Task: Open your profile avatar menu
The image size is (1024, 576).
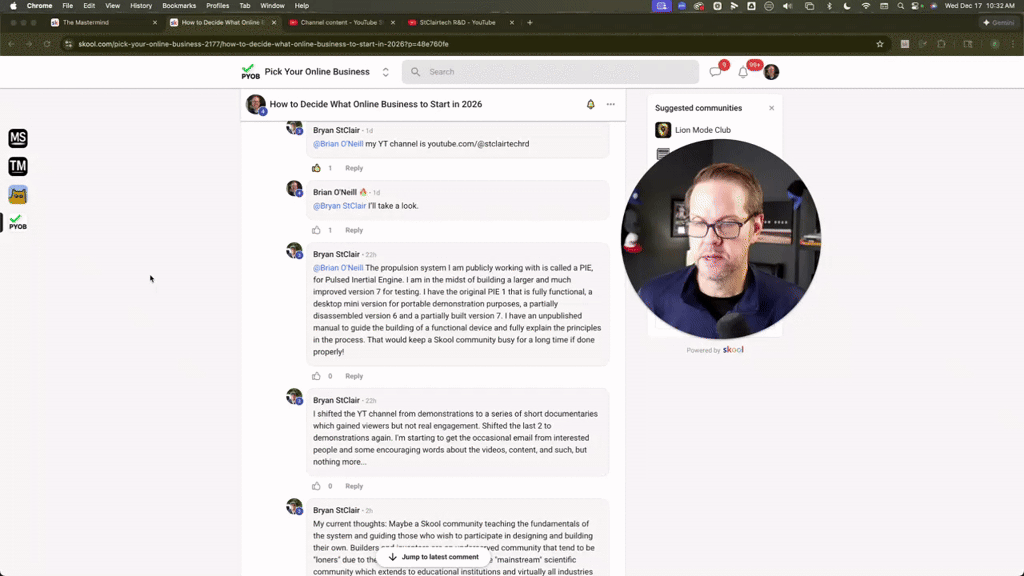Action: (771, 71)
